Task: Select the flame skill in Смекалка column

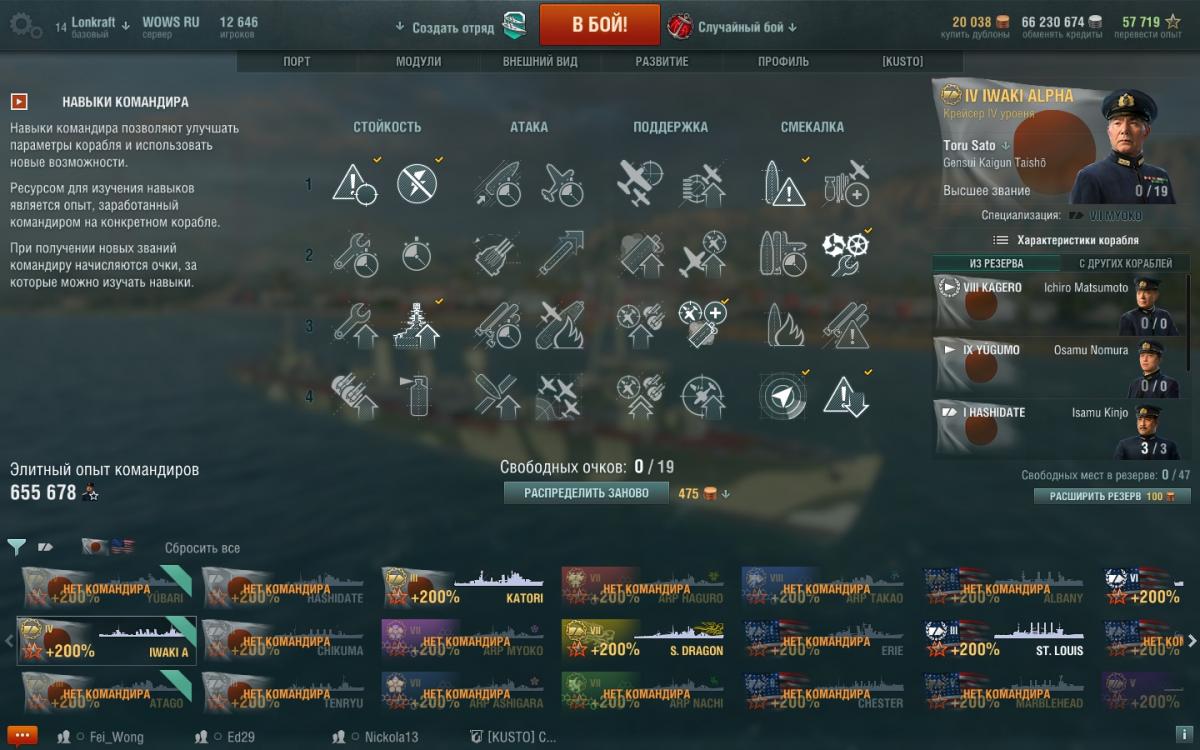Action: click(783, 325)
